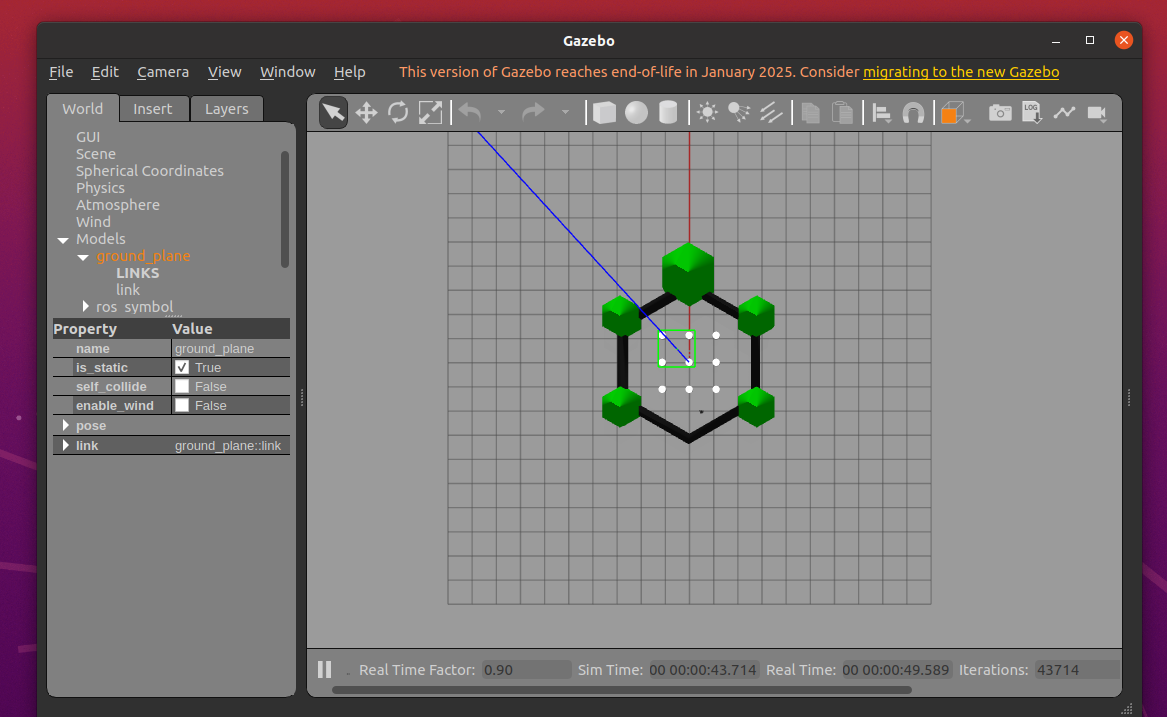Toggle the is_static checkbox
The width and height of the screenshot is (1167, 717).
coord(182,367)
